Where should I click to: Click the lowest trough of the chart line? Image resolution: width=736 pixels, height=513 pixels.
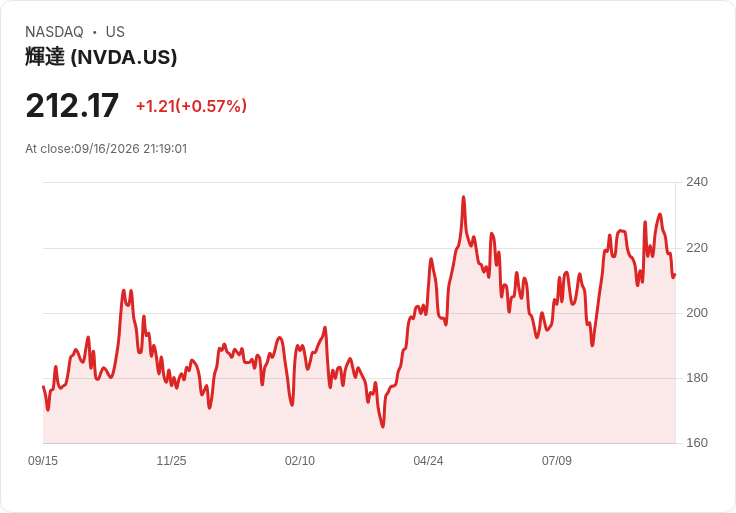[383, 426]
